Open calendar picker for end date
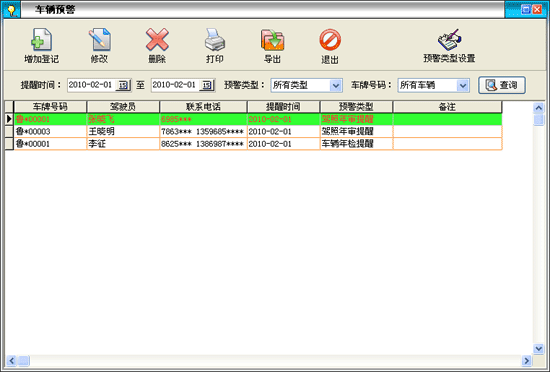This screenshot has height=372, width=550. [207, 85]
